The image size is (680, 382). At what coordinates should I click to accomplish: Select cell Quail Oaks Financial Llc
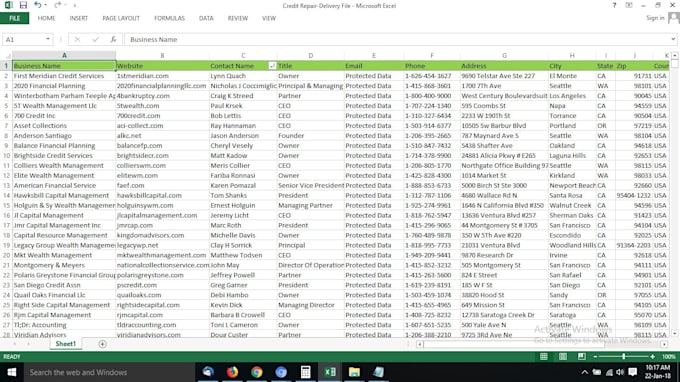pos(64,295)
